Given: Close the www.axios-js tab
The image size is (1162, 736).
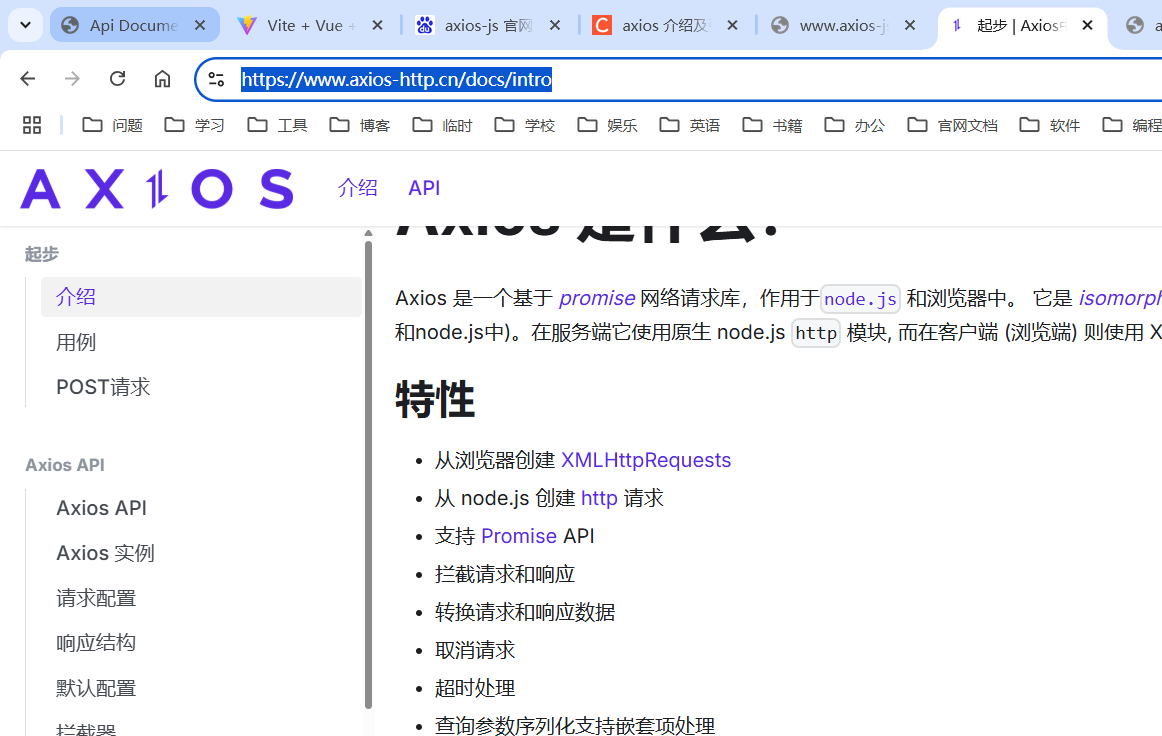Looking at the screenshot, I should point(910,25).
